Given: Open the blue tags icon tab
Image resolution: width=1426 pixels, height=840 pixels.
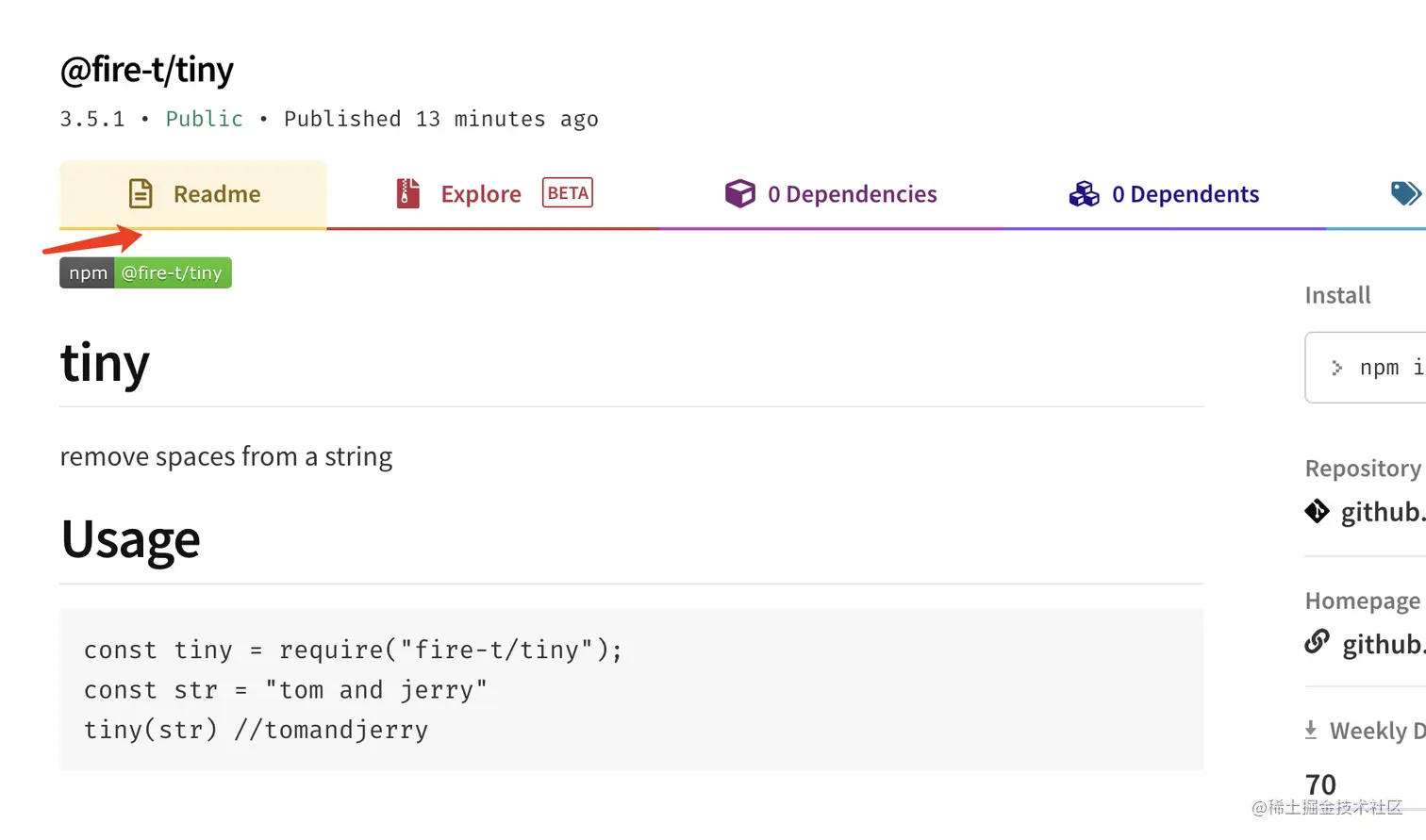Looking at the screenshot, I should [x=1405, y=194].
